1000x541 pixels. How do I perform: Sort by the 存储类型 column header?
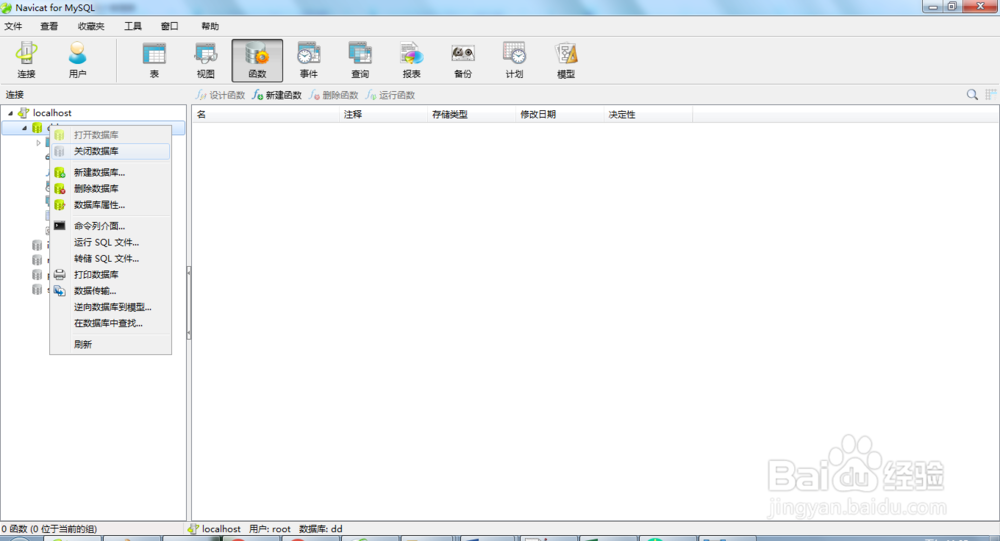pos(471,114)
